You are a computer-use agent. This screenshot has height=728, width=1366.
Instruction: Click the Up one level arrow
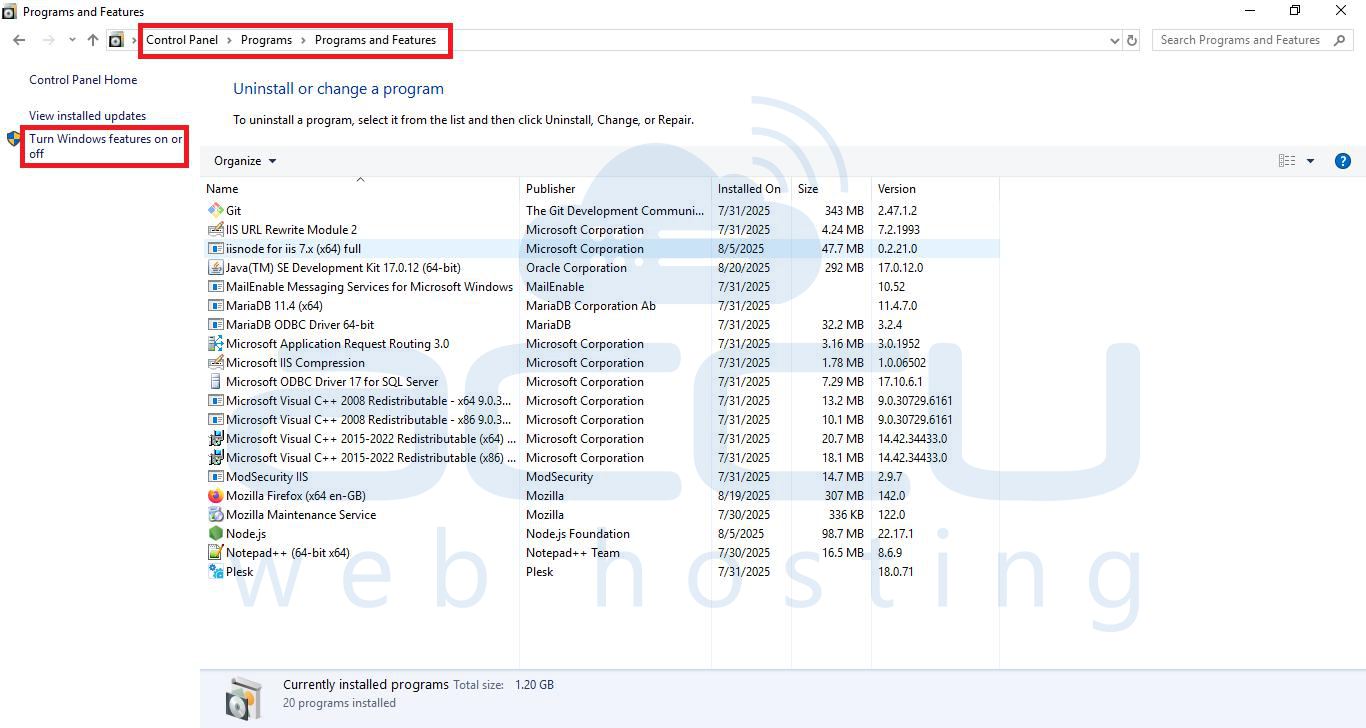pos(92,40)
